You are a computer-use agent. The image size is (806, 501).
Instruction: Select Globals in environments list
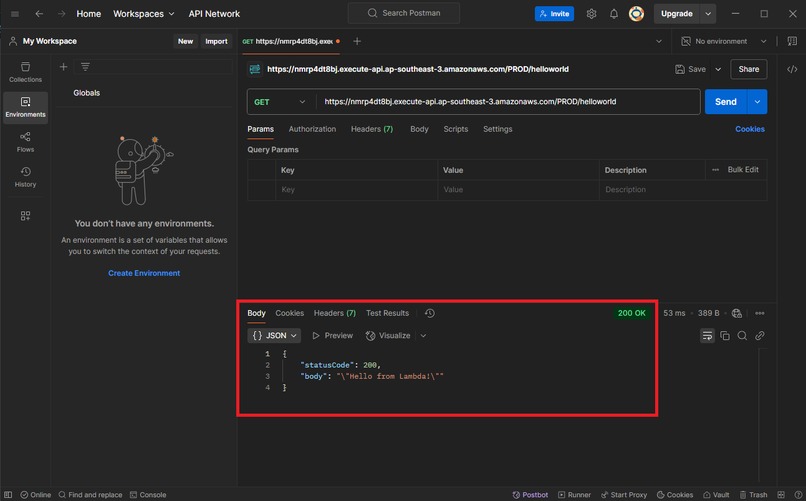pyautogui.click(x=86, y=93)
